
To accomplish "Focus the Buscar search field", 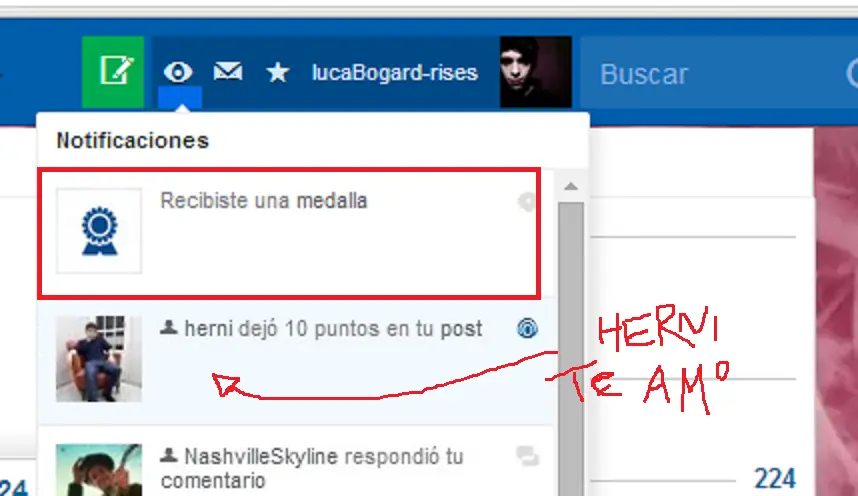I will (719, 73).
